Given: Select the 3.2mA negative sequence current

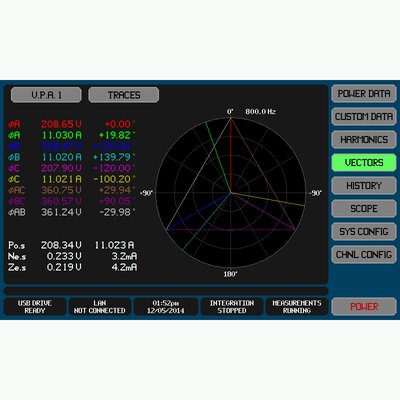Looking at the screenshot, I should coord(124,256).
